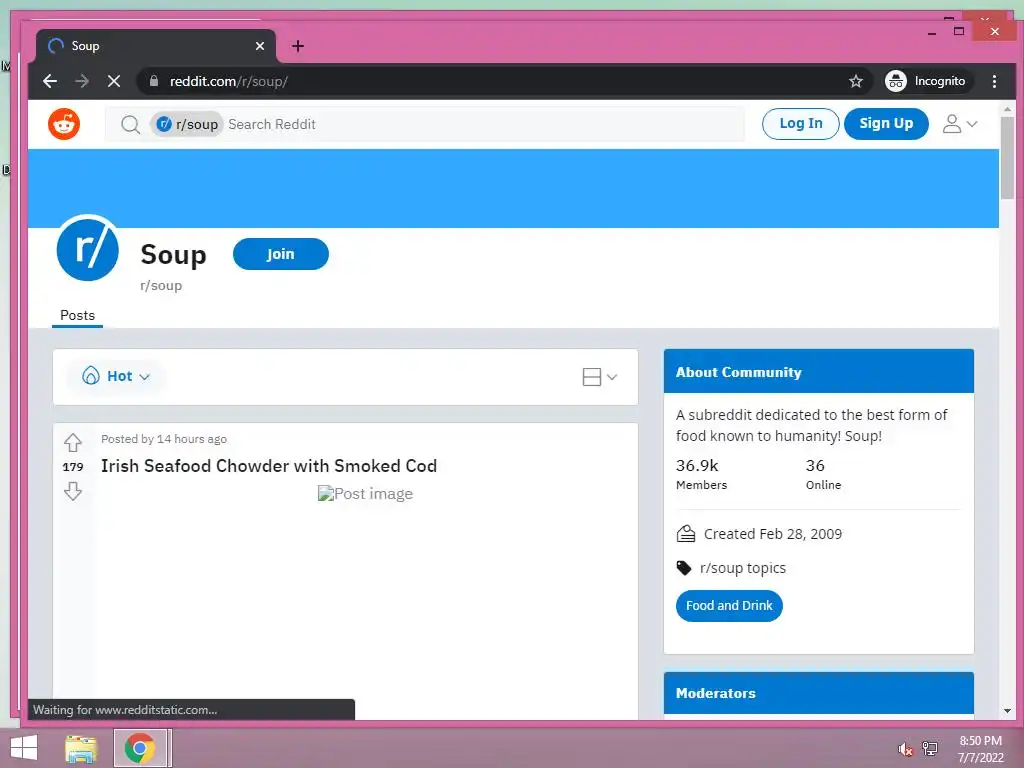Click the Created Feb 28, 2009 text
The width and height of the screenshot is (1024, 768).
pos(773,534)
